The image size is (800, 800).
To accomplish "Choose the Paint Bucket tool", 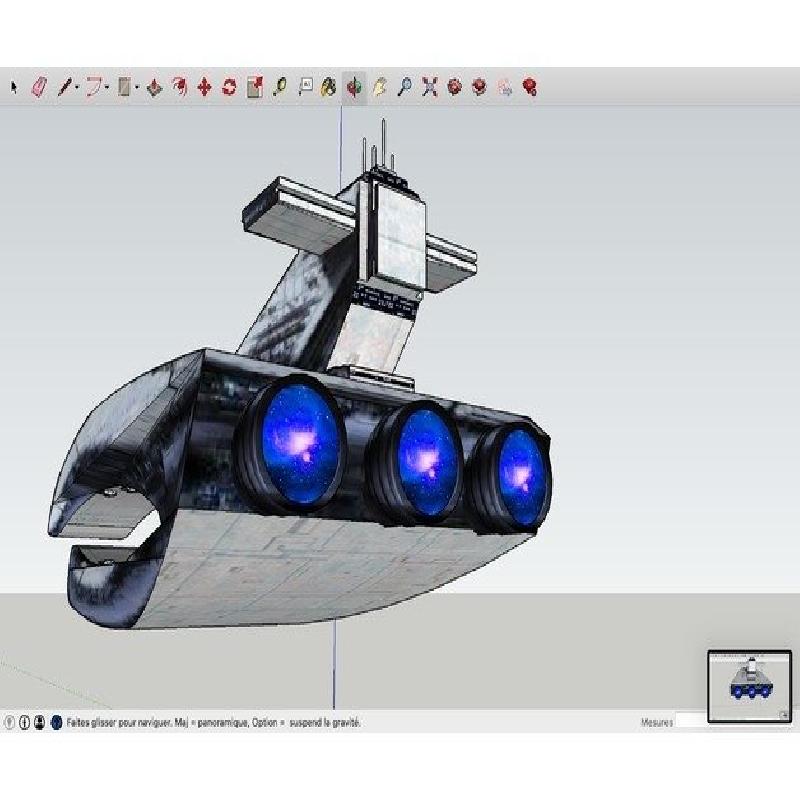I will [329, 87].
